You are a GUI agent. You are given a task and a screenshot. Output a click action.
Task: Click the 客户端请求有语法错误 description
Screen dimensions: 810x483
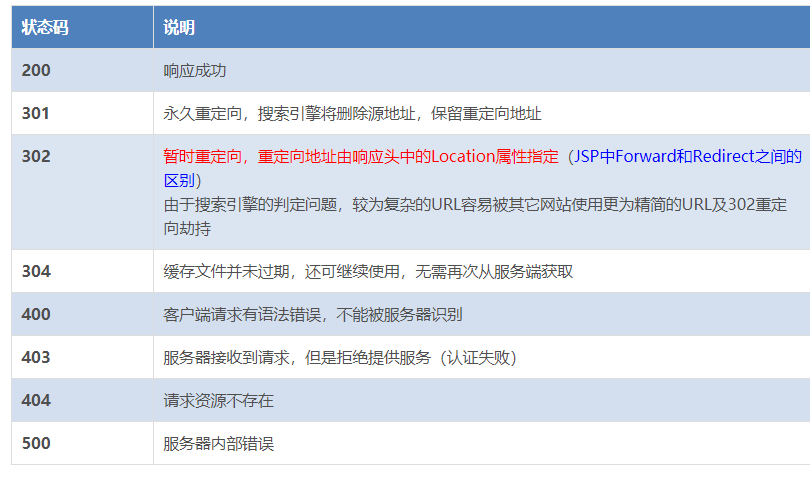coord(313,314)
